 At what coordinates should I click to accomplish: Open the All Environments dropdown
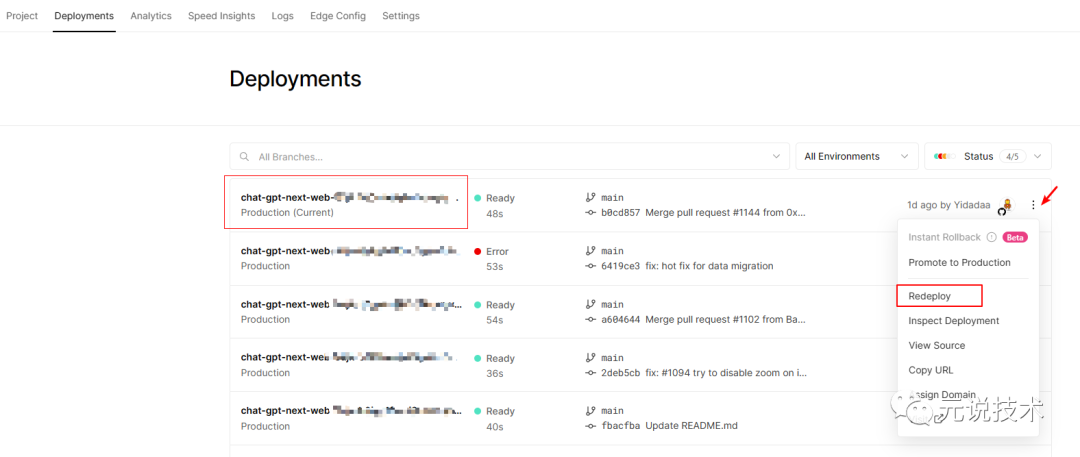(857, 157)
